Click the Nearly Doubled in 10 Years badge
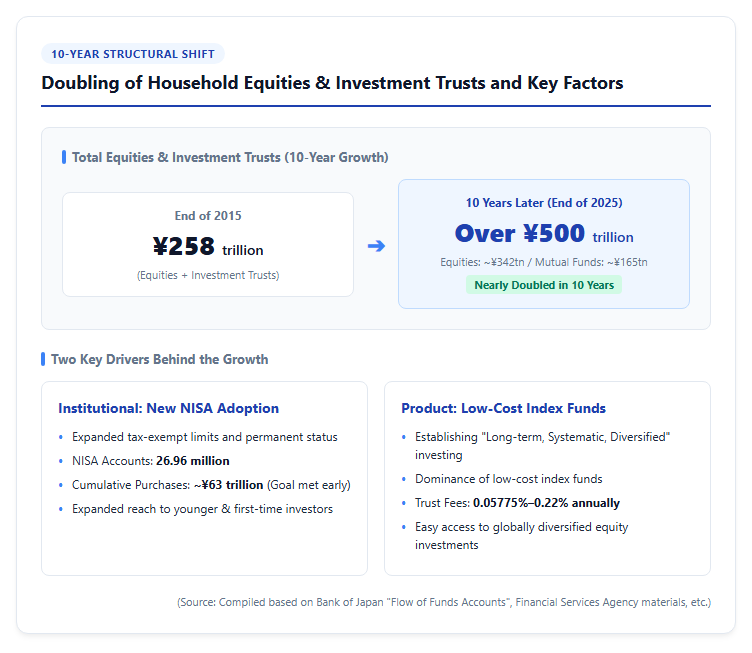Screen dimensions: 752x653 (x=544, y=285)
